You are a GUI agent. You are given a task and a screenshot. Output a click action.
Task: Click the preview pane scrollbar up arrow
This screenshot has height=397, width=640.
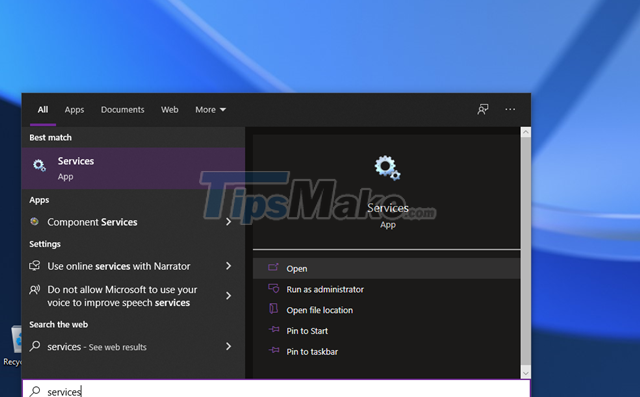526,132
